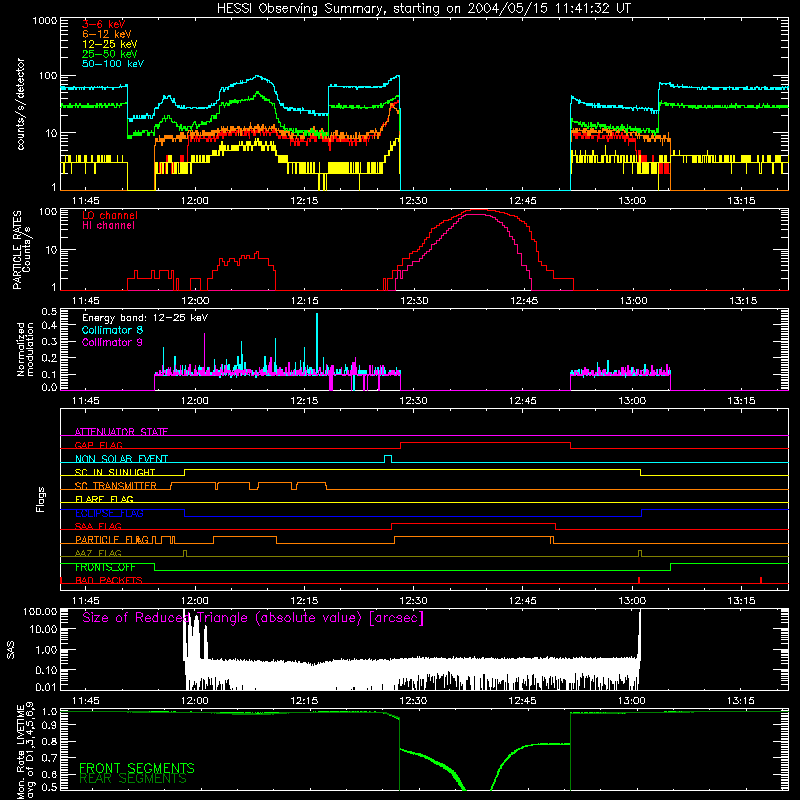Select the 12-25 keV legend entry in top plot
800x800 pixels.
pyautogui.click(x=110, y=44)
